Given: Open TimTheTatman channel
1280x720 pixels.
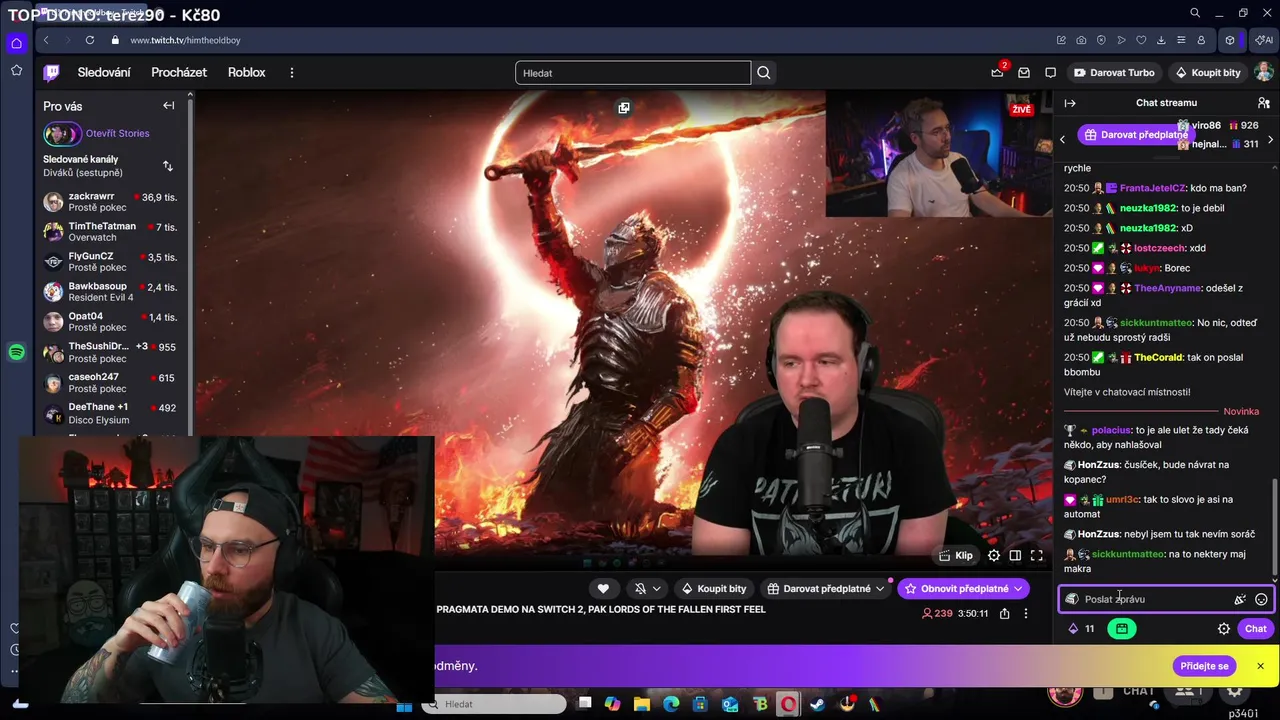Looking at the screenshot, I should (110, 232).
